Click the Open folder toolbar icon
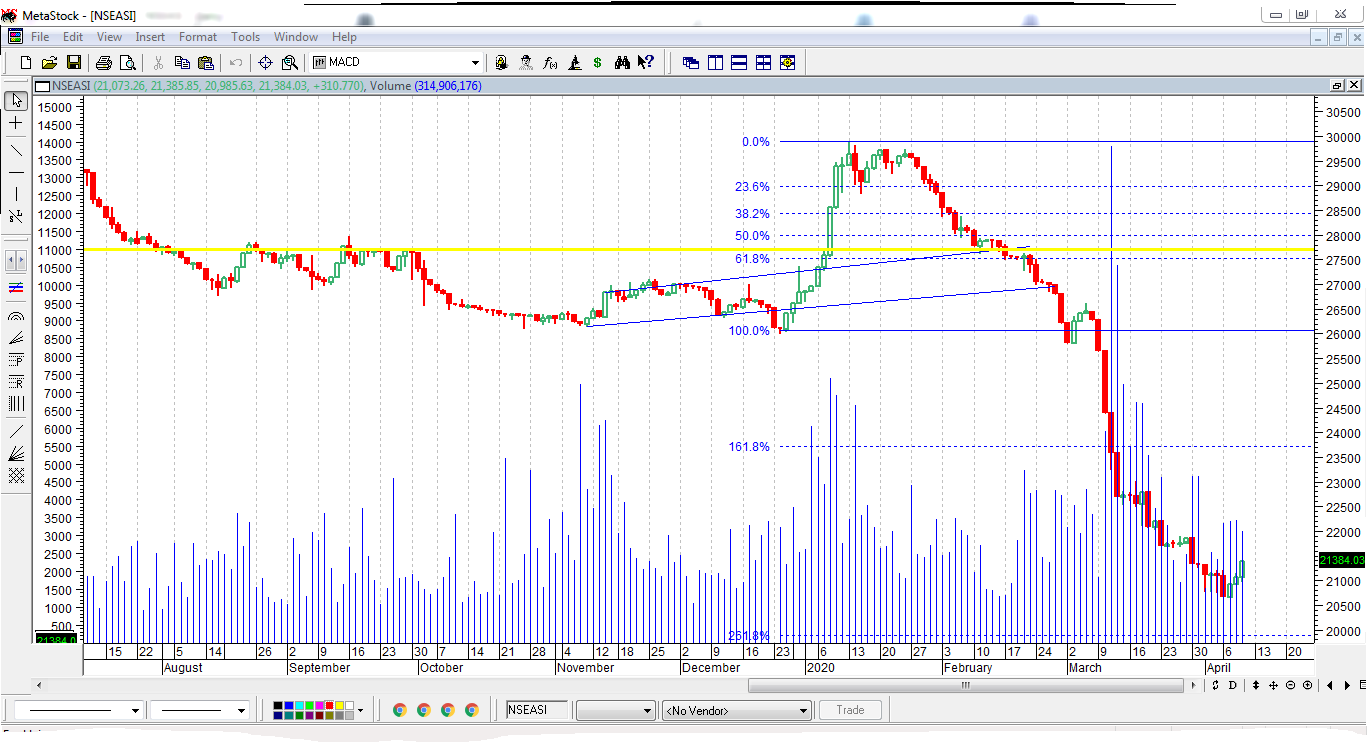 (50, 62)
